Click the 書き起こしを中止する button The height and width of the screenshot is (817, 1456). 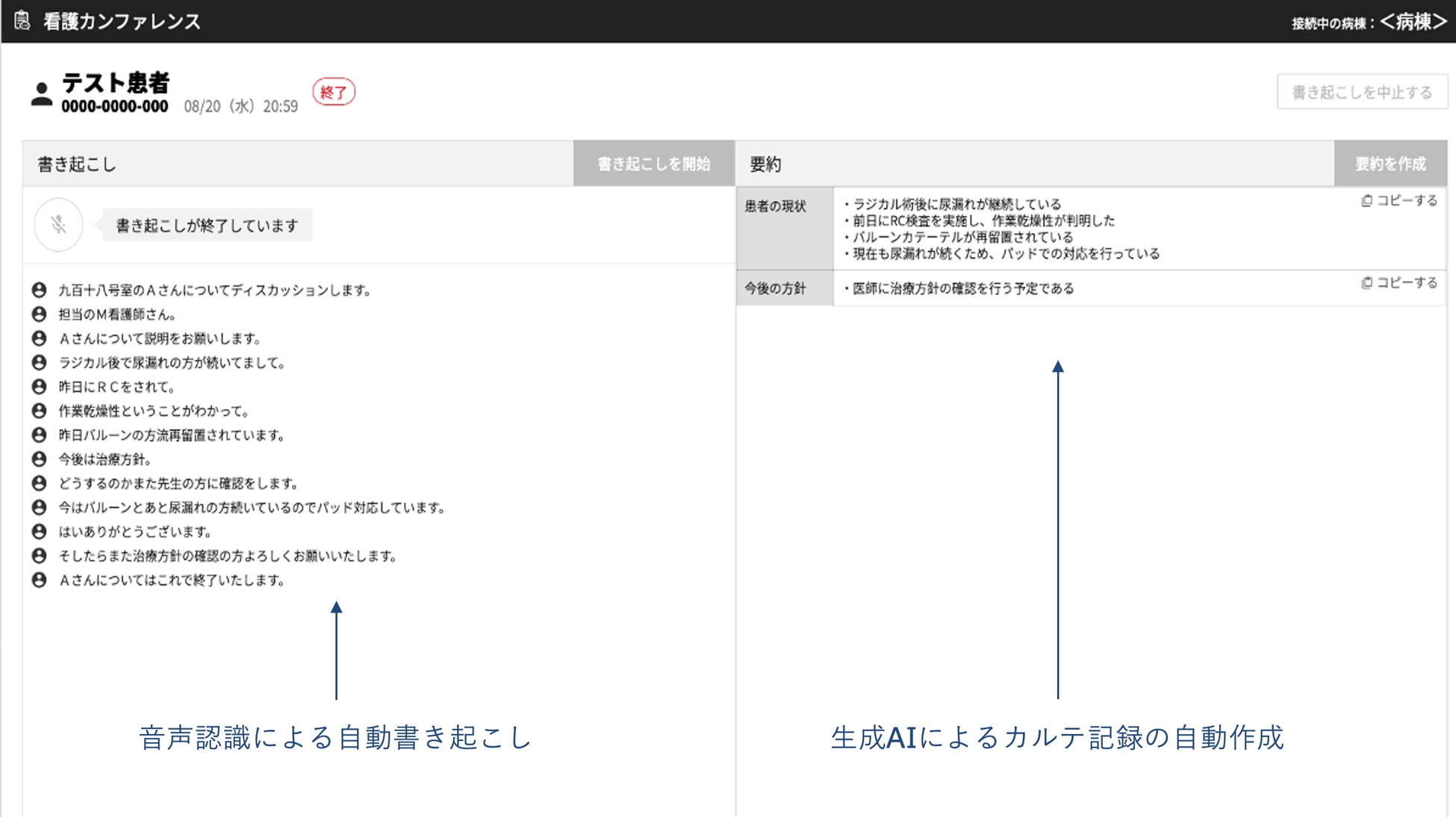(1362, 92)
